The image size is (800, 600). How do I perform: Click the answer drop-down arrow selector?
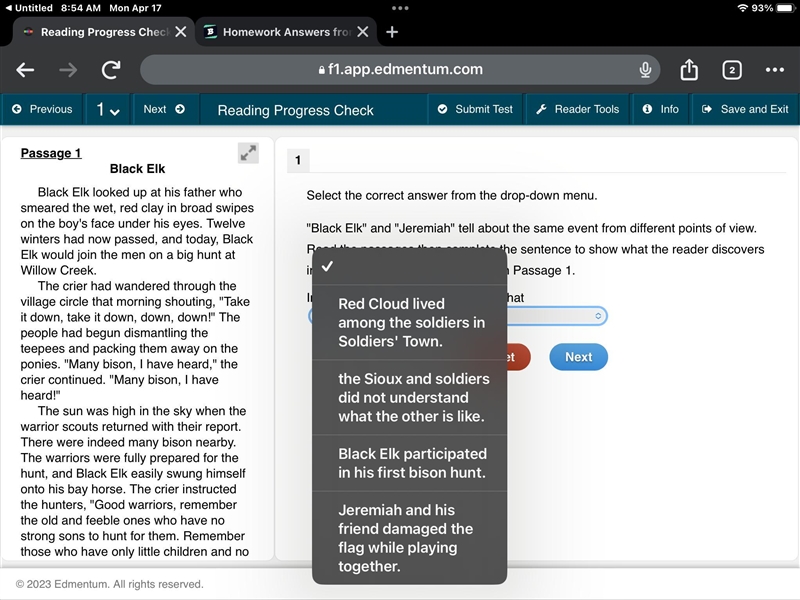(597, 316)
